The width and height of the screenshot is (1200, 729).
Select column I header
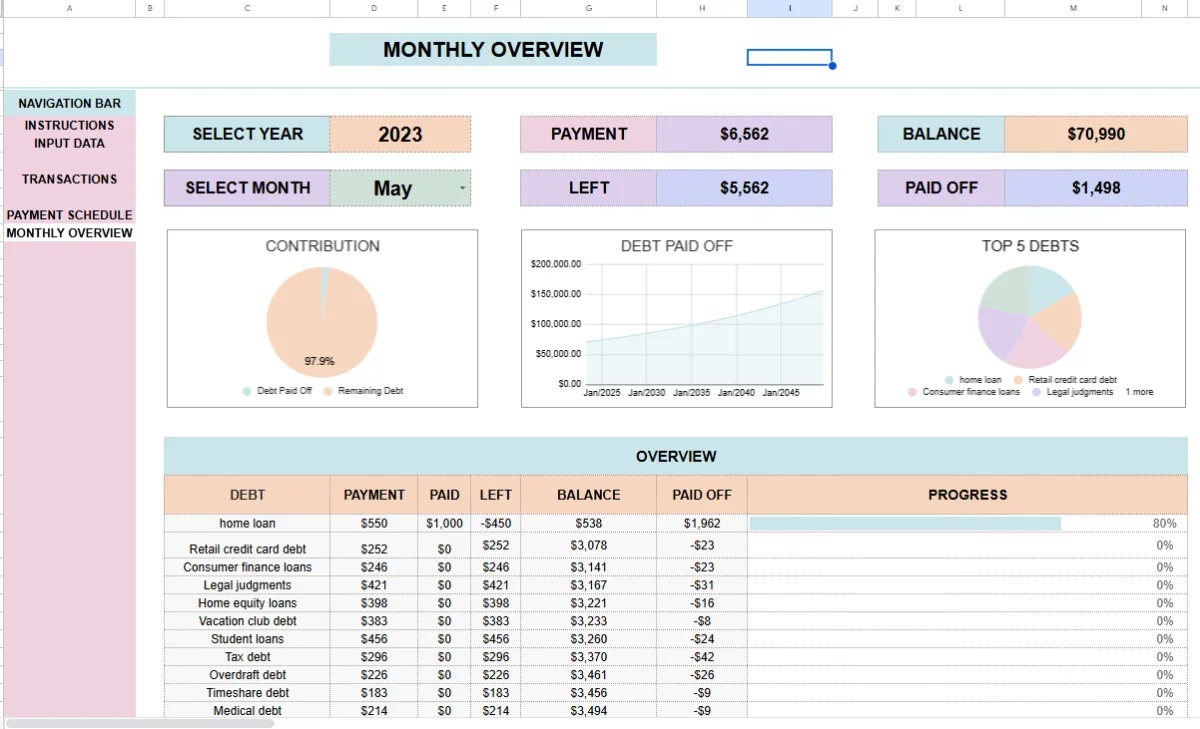[789, 8]
